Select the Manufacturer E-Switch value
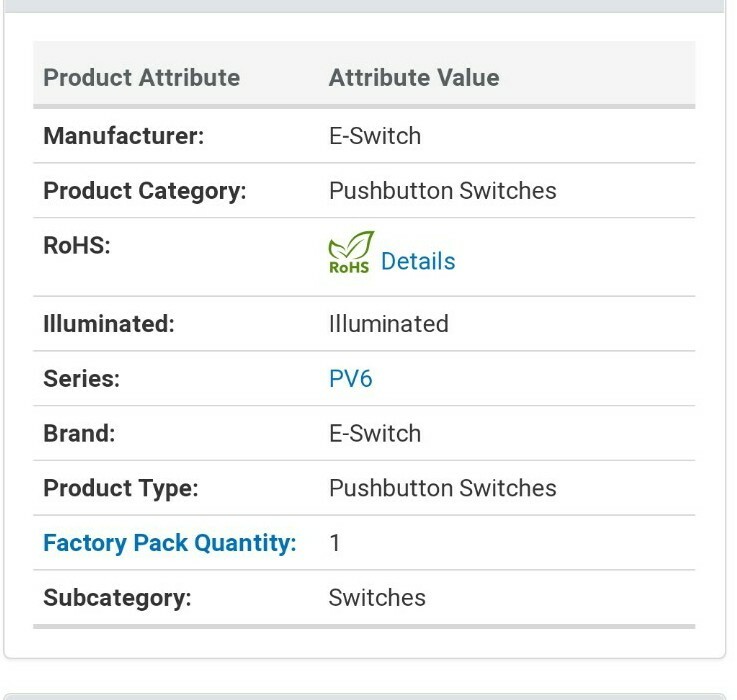This screenshot has width=737, height=700. tap(375, 136)
